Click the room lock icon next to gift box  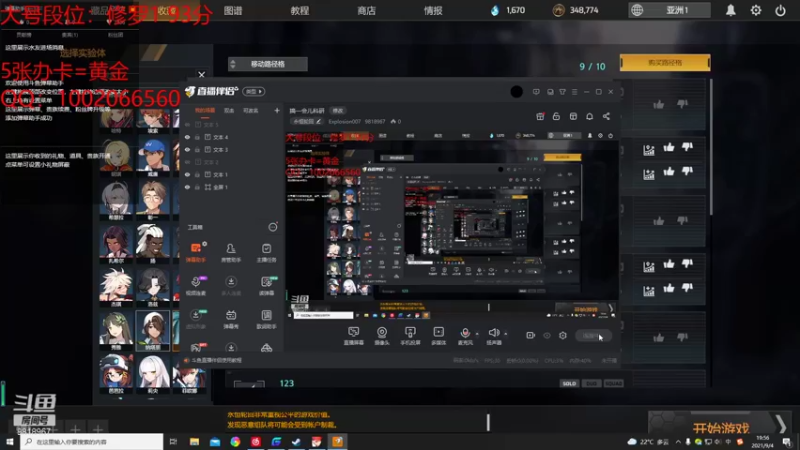coord(556,116)
